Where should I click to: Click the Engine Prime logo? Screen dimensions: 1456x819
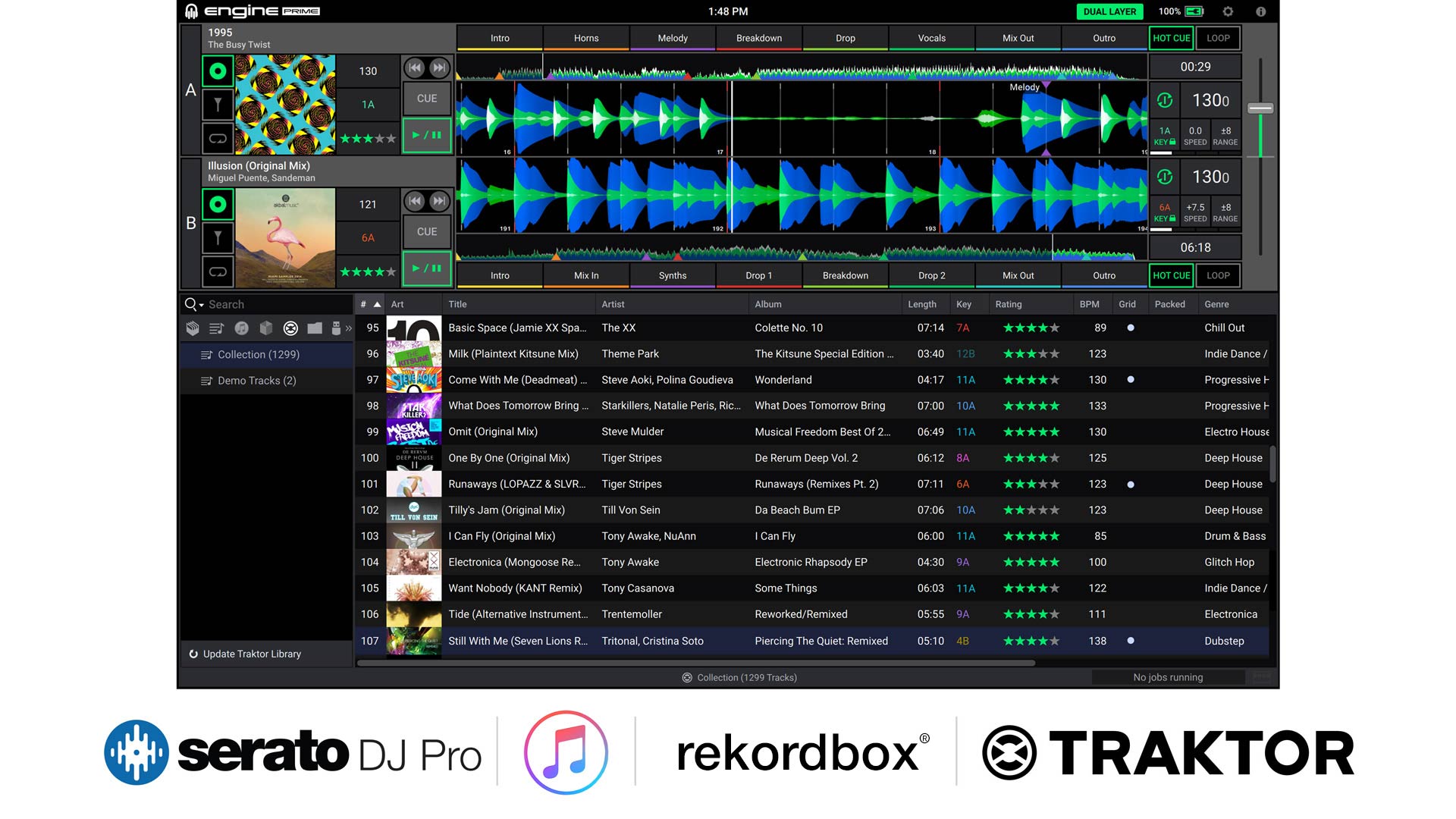coord(253,11)
